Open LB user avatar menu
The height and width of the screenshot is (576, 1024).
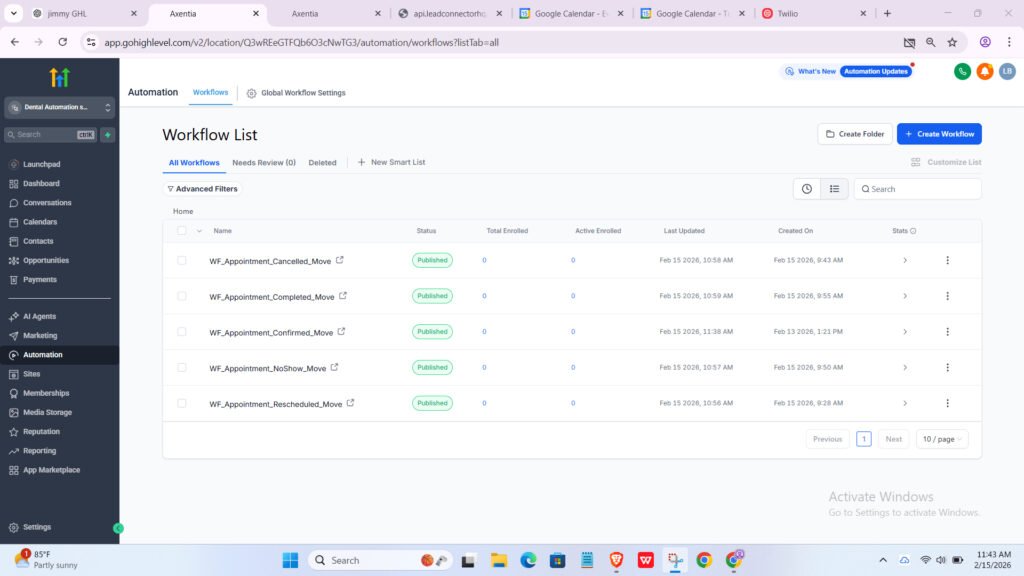click(1007, 71)
